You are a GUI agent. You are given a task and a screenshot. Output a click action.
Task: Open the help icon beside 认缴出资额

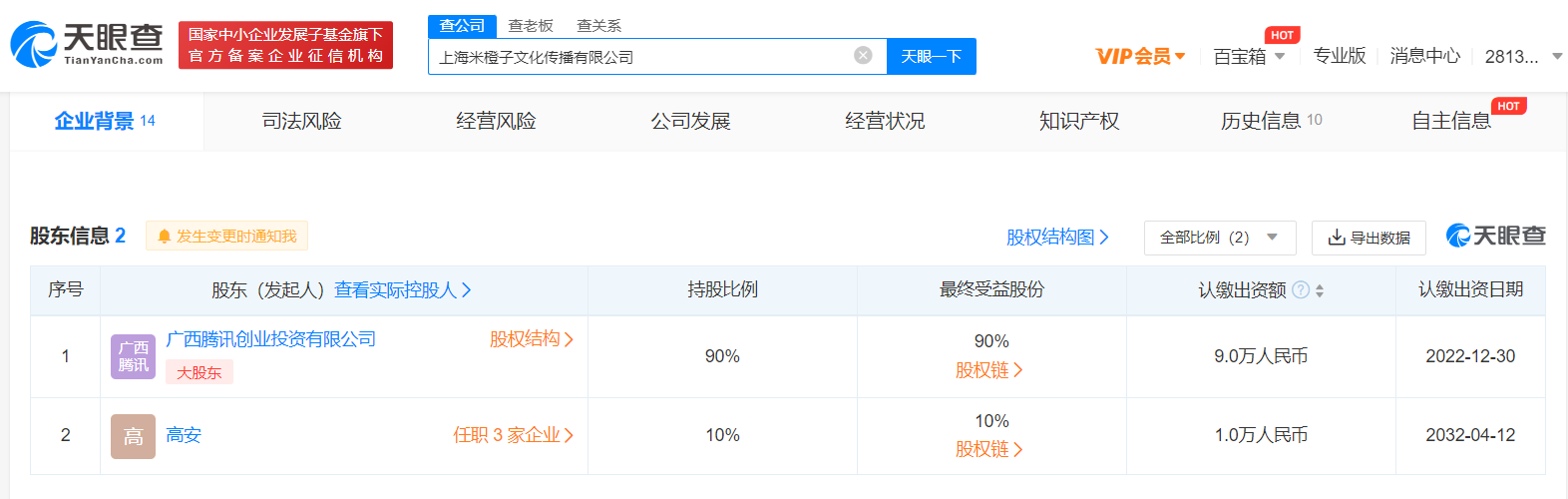coord(1301,289)
